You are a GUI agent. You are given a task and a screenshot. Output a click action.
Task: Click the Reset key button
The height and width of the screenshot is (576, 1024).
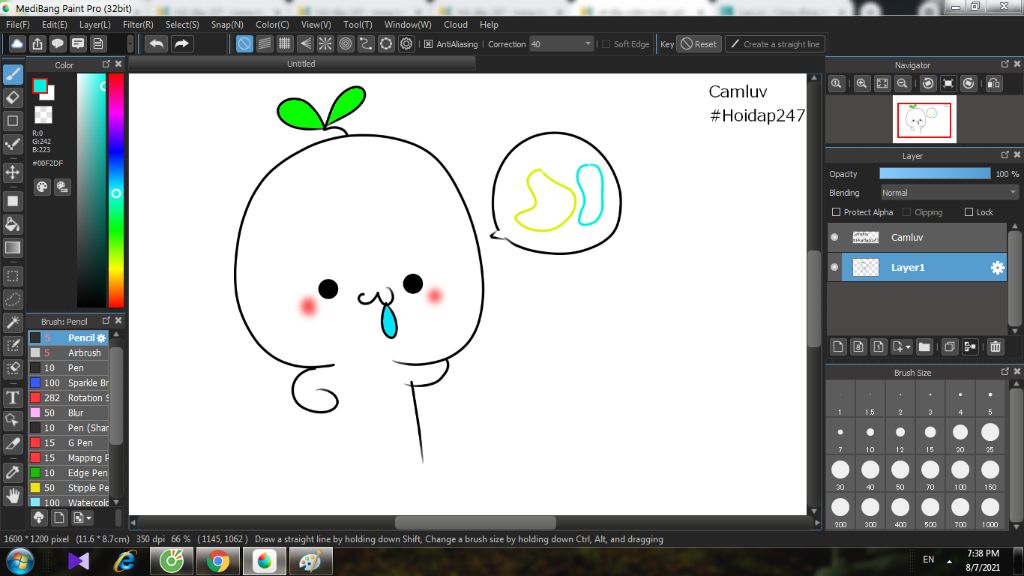(x=699, y=44)
